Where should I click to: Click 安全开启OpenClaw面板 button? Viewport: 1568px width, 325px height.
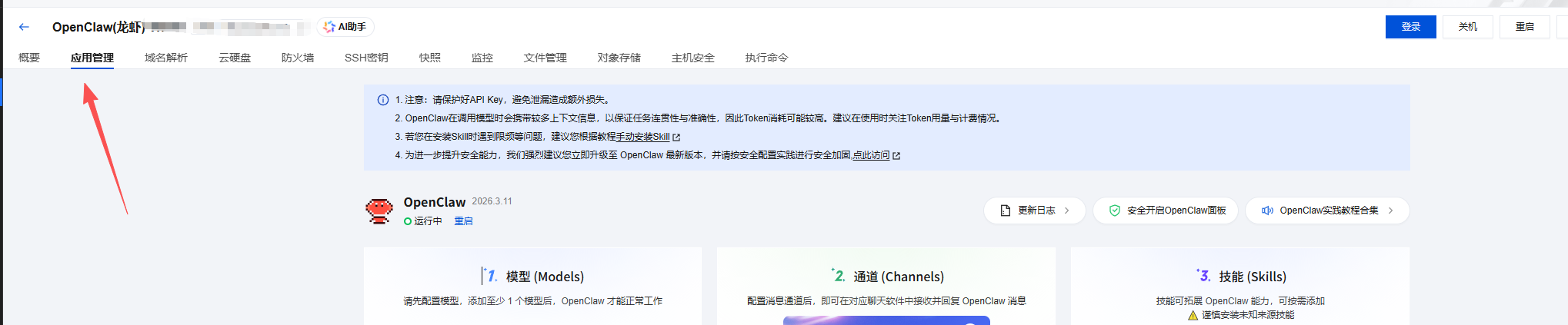pos(1166,211)
